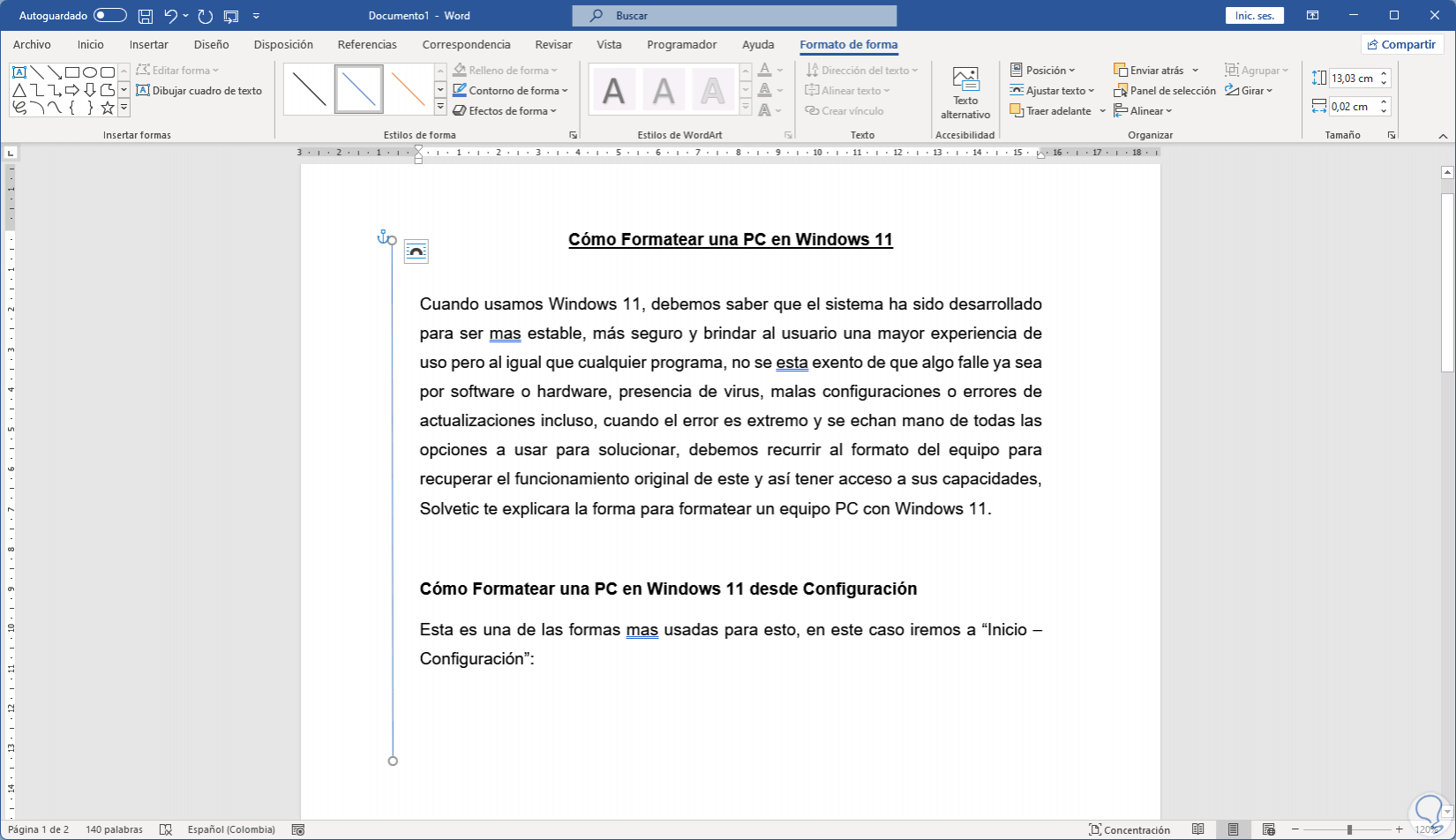This screenshot has height=840, width=1456.
Task: Open ribbon display options
Action: [1313, 16]
